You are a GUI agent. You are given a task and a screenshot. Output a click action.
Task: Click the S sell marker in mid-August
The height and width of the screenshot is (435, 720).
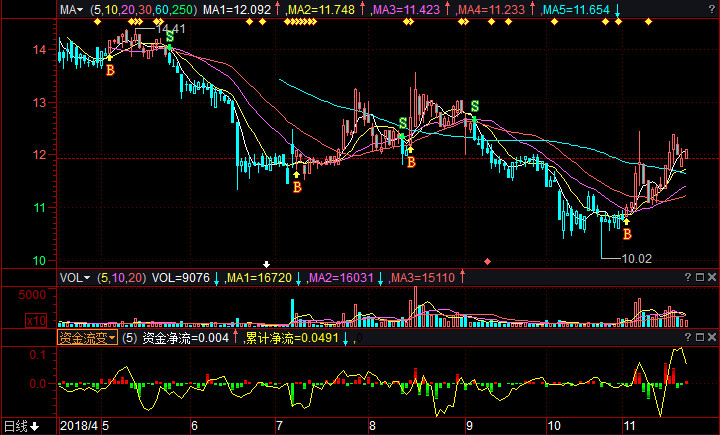[403, 123]
